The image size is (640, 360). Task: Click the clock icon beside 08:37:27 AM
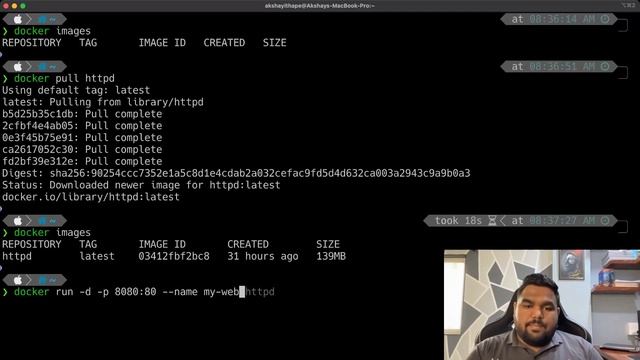[605, 221]
